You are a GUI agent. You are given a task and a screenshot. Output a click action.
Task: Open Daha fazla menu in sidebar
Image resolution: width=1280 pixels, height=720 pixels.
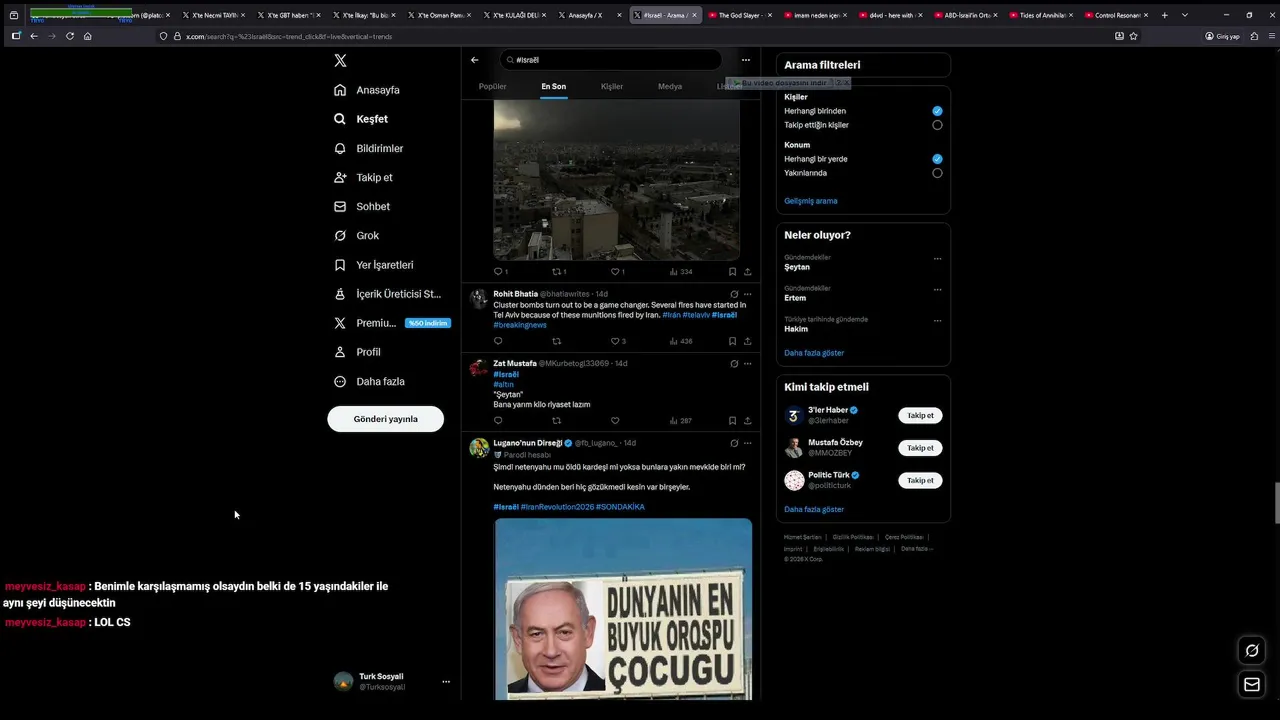point(369,381)
